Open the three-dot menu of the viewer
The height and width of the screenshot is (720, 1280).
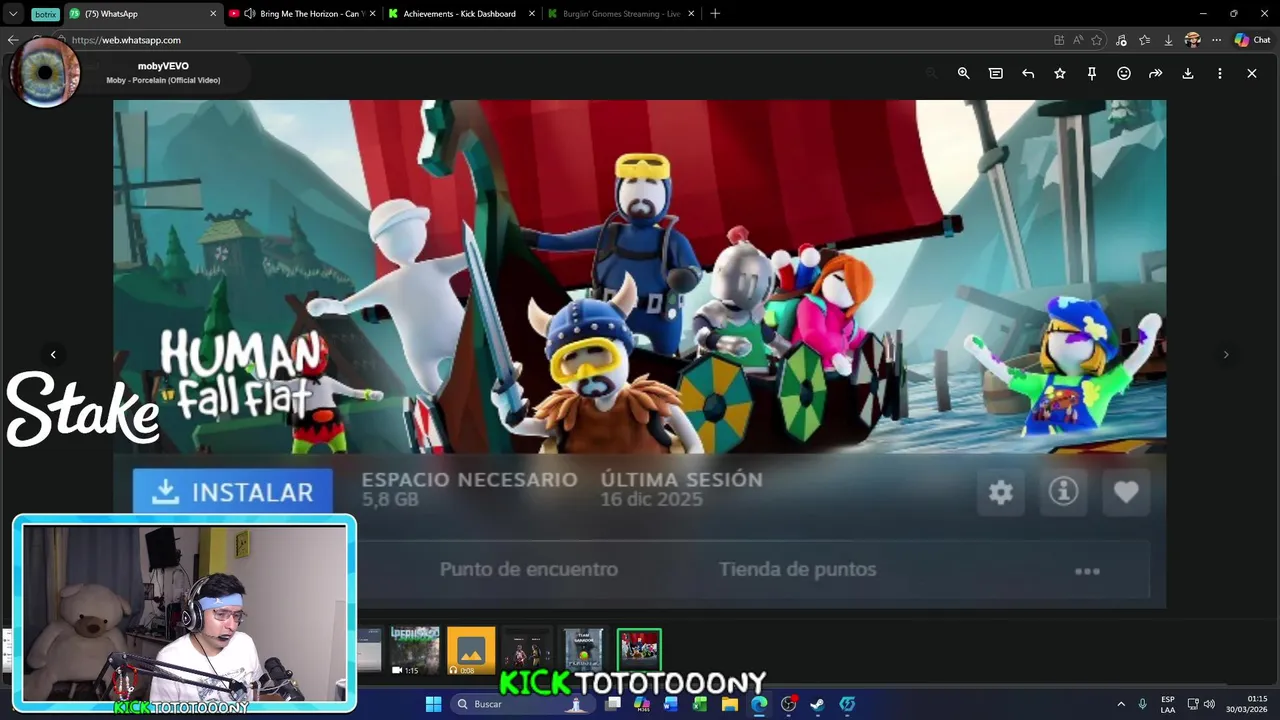(1220, 73)
